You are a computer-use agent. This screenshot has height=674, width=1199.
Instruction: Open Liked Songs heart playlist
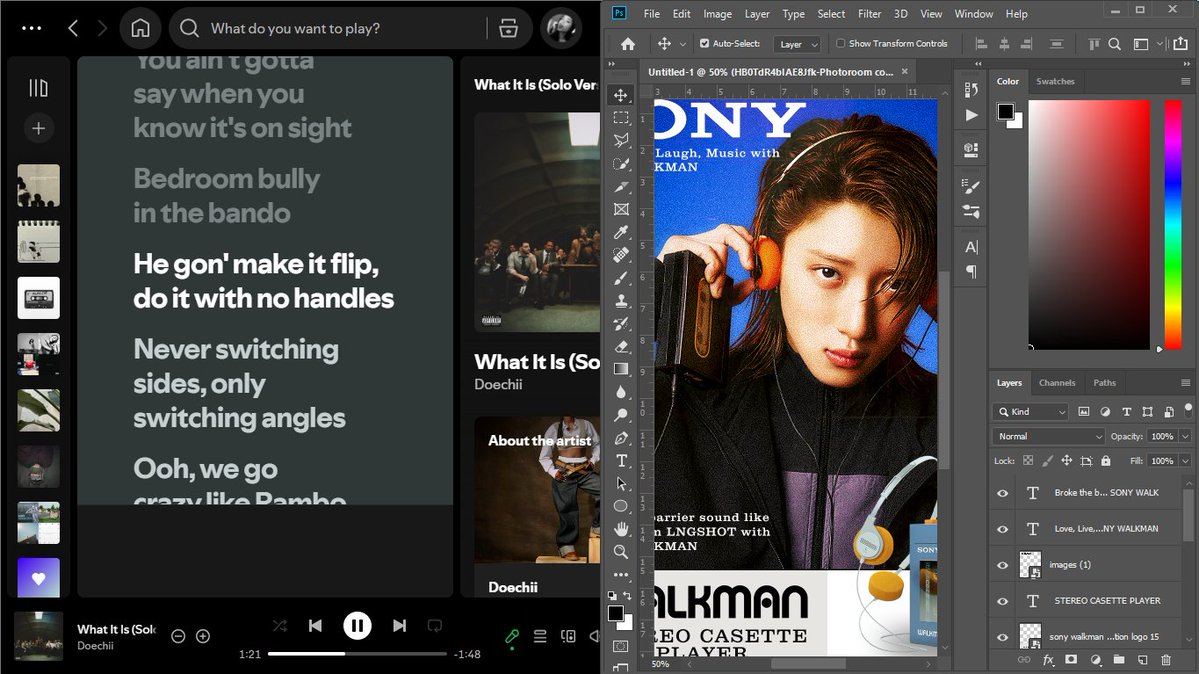tap(38, 578)
